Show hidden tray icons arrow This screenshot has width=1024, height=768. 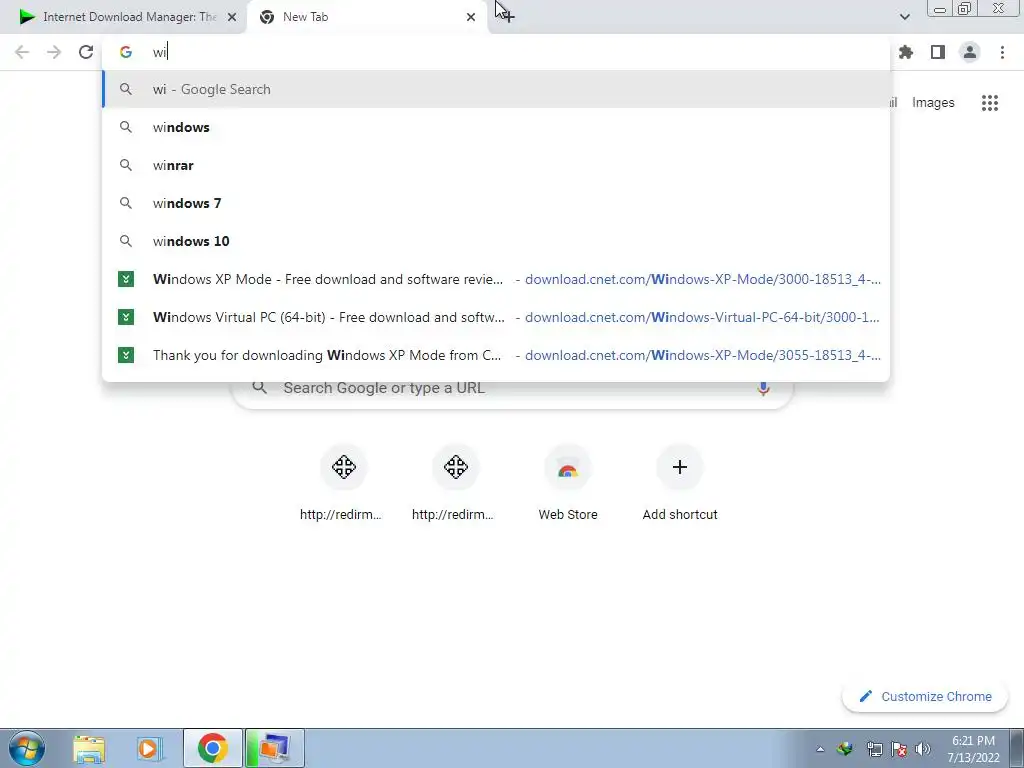(x=820, y=749)
